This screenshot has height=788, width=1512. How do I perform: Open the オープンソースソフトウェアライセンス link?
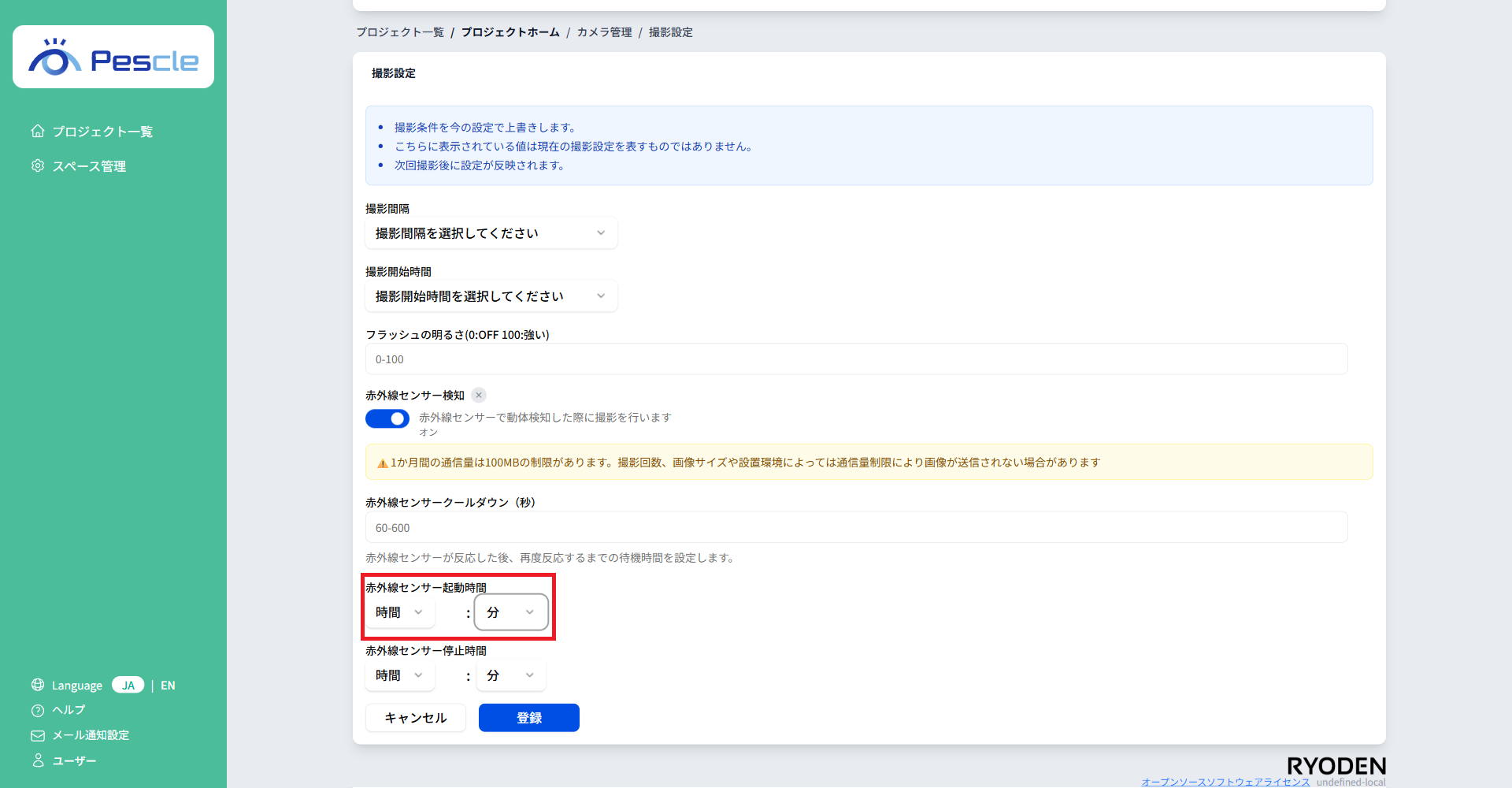coord(1225,782)
